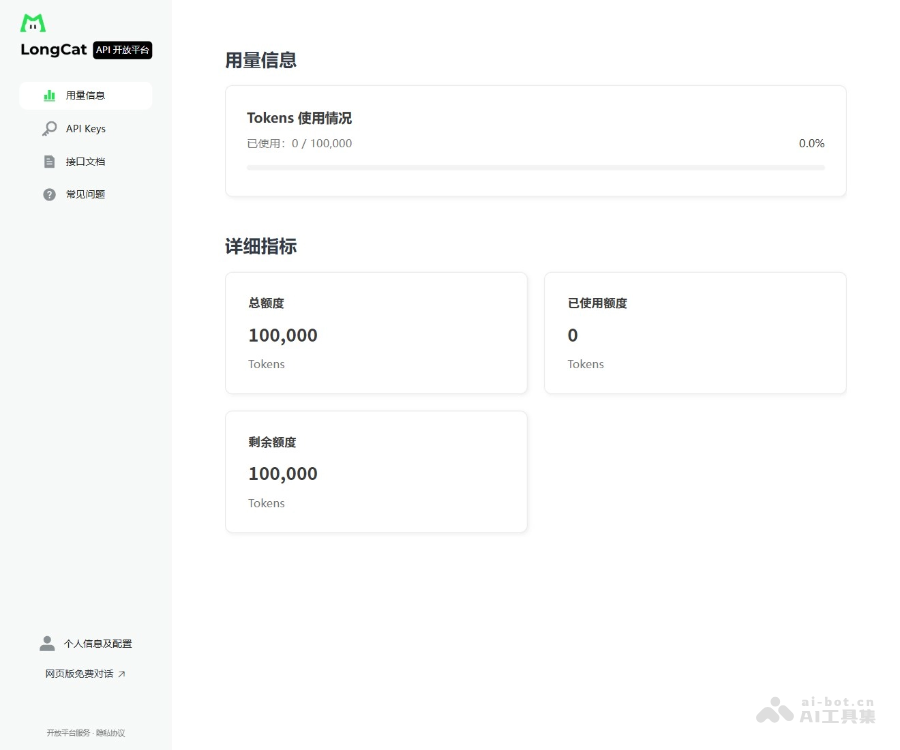Click the Tokens usage progress bar

[535, 167]
